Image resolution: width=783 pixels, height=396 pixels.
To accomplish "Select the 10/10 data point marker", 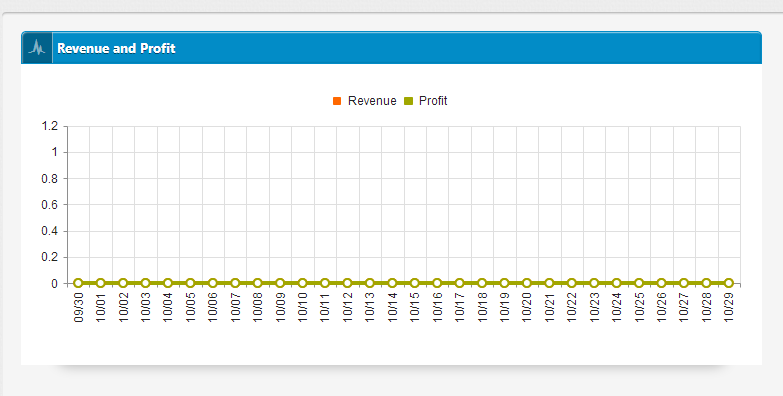I will (x=303, y=283).
